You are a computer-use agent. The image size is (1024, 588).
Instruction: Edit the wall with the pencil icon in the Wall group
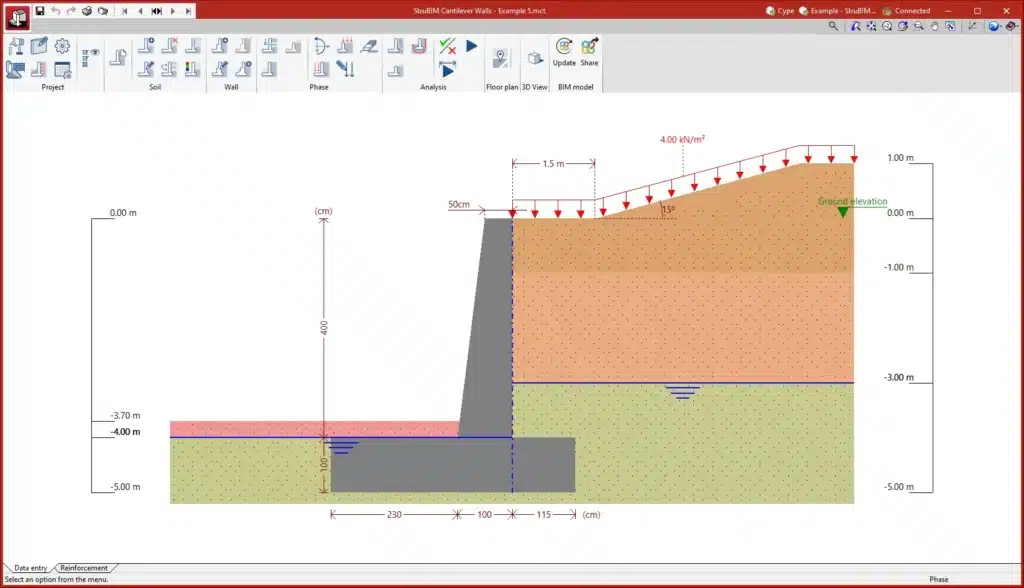click(x=220, y=69)
